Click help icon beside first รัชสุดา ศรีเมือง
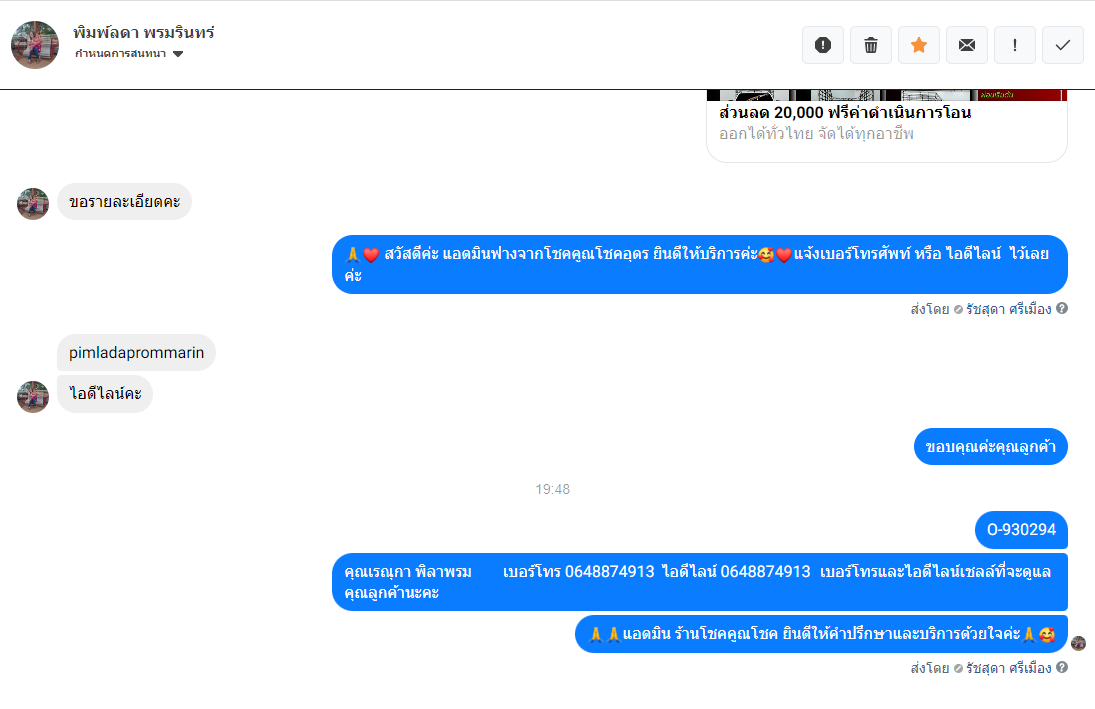Screen dimensions: 1095x709 pos(1061,308)
